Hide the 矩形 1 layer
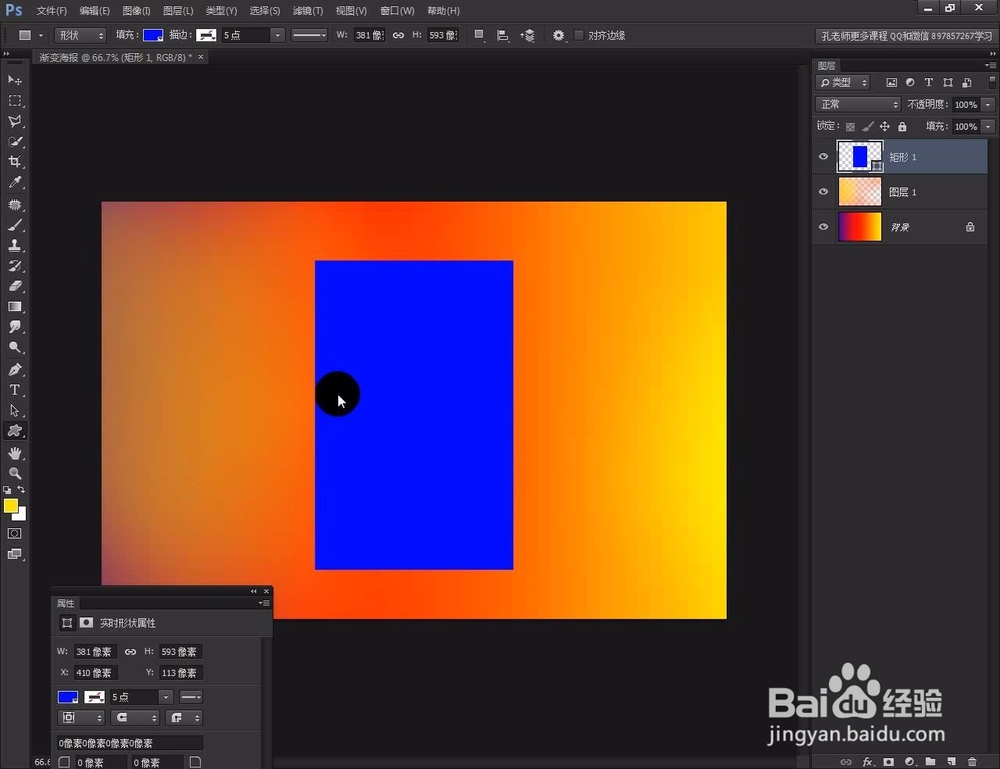This screenshot has height=769, width=1000. (x=823, y=156)
